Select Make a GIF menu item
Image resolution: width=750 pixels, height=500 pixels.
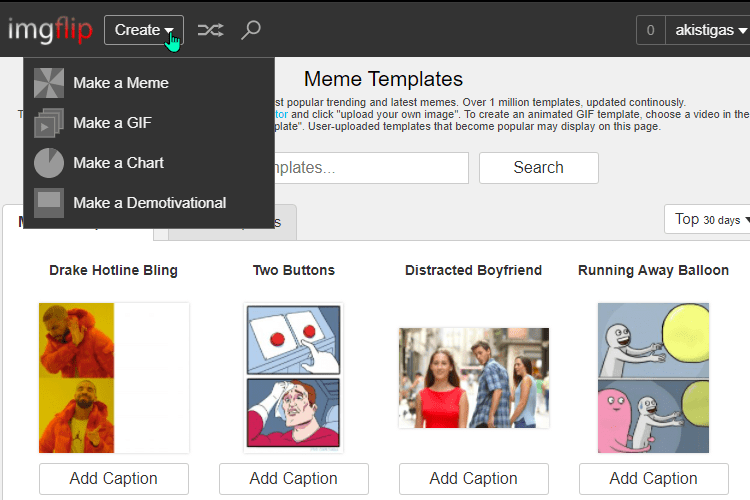pos(149,123)
